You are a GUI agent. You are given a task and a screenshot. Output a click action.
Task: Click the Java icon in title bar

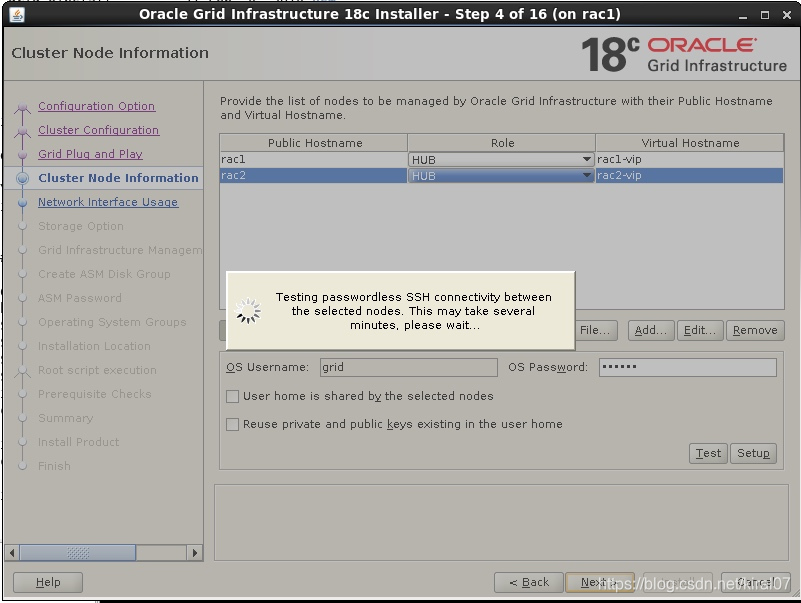tap(16, 15)
